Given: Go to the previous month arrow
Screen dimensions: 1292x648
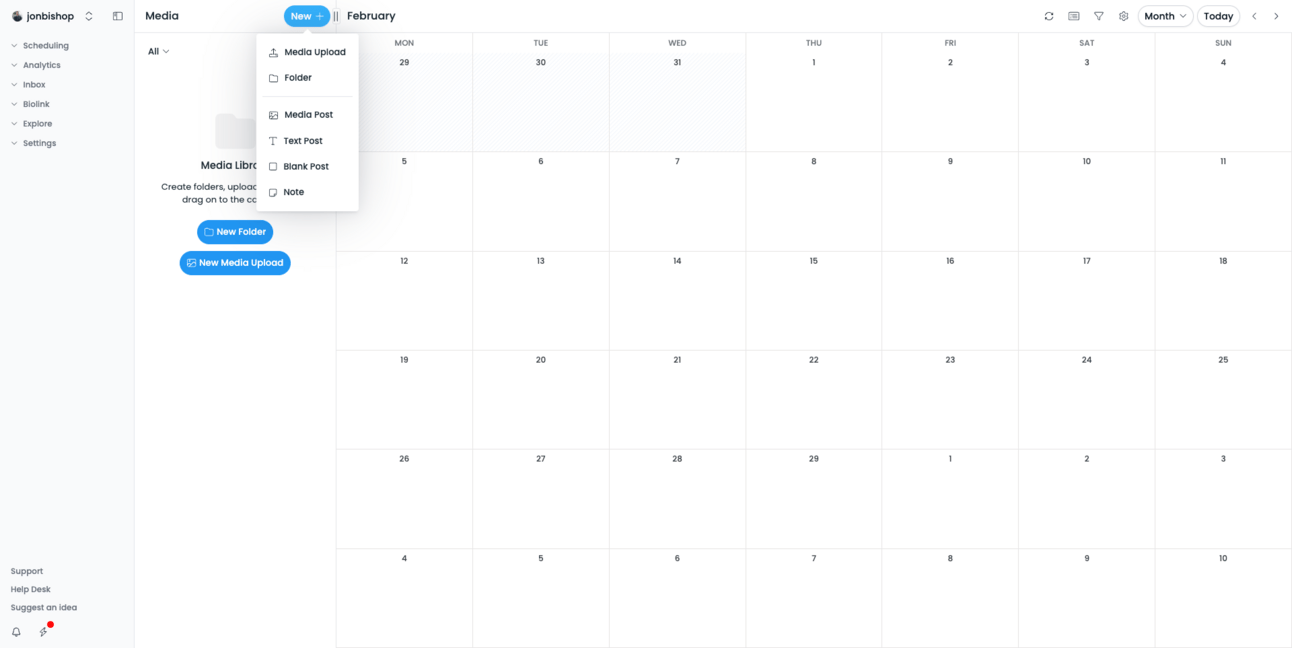Looking at the screenshot, I should pos(1254,16).
